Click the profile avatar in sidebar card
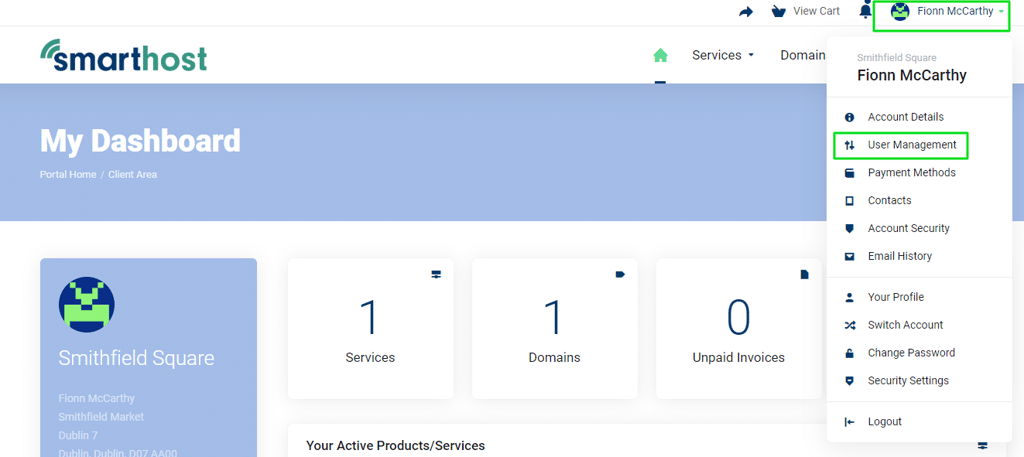The width and height of the screenshot is (1024, 457). point(87,304)
